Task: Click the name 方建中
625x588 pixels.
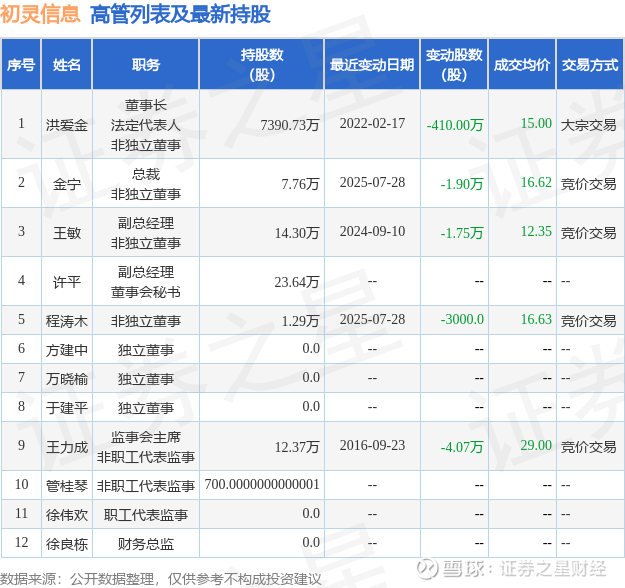Action: pyautogui.click(x=67, y=350)
